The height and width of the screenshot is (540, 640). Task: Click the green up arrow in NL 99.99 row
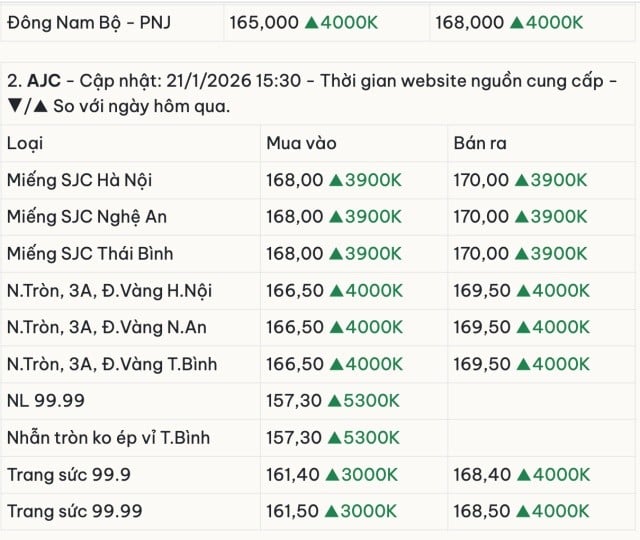point(335,401)
